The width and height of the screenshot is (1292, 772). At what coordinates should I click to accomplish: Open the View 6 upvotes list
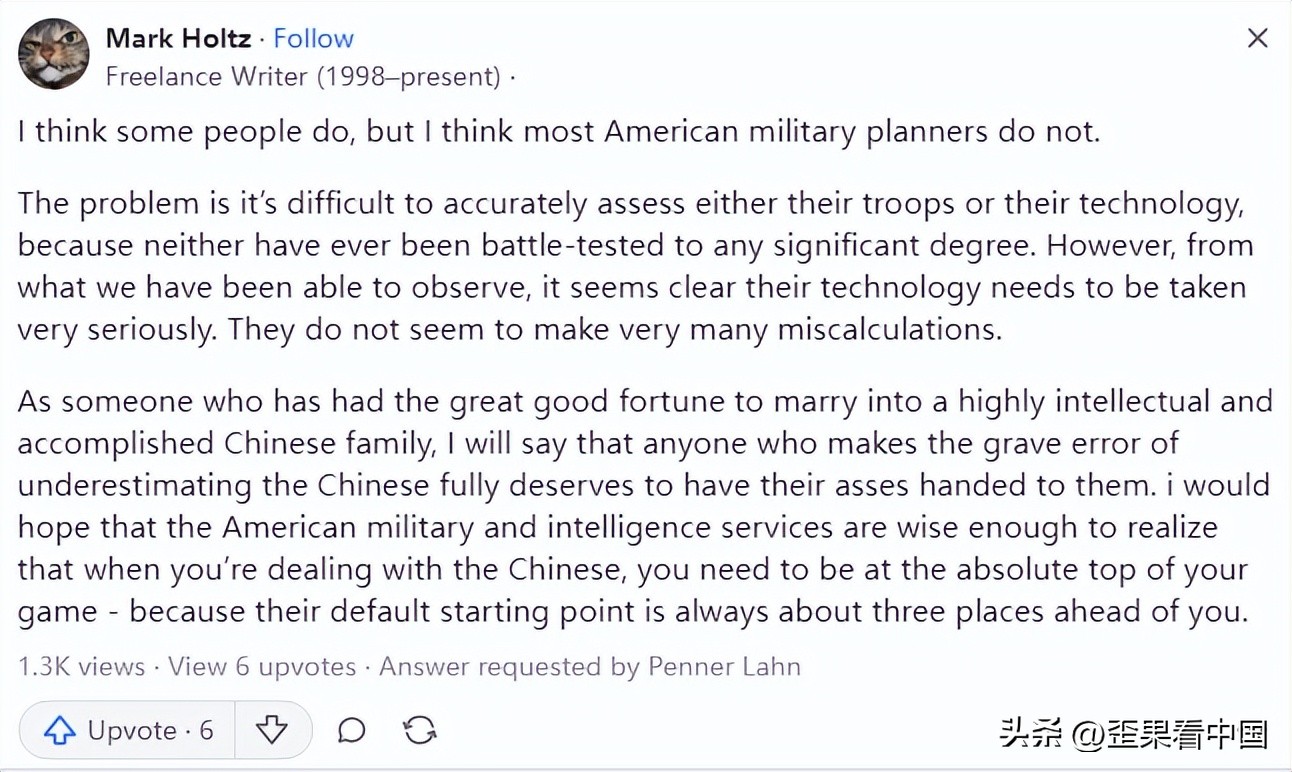pyautogui.click(x=261, y=666)
